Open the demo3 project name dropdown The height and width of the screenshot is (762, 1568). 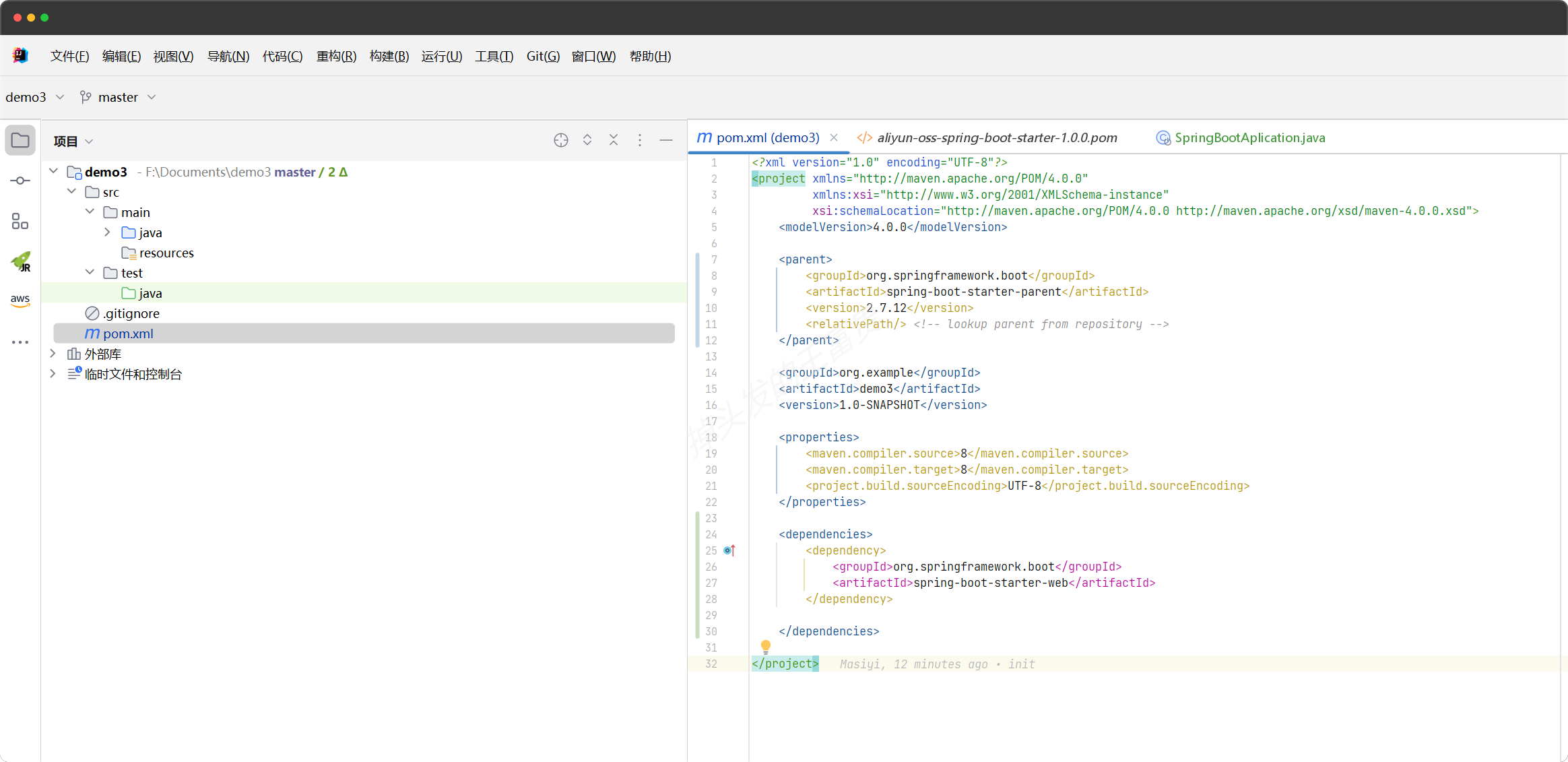point(35,97)
